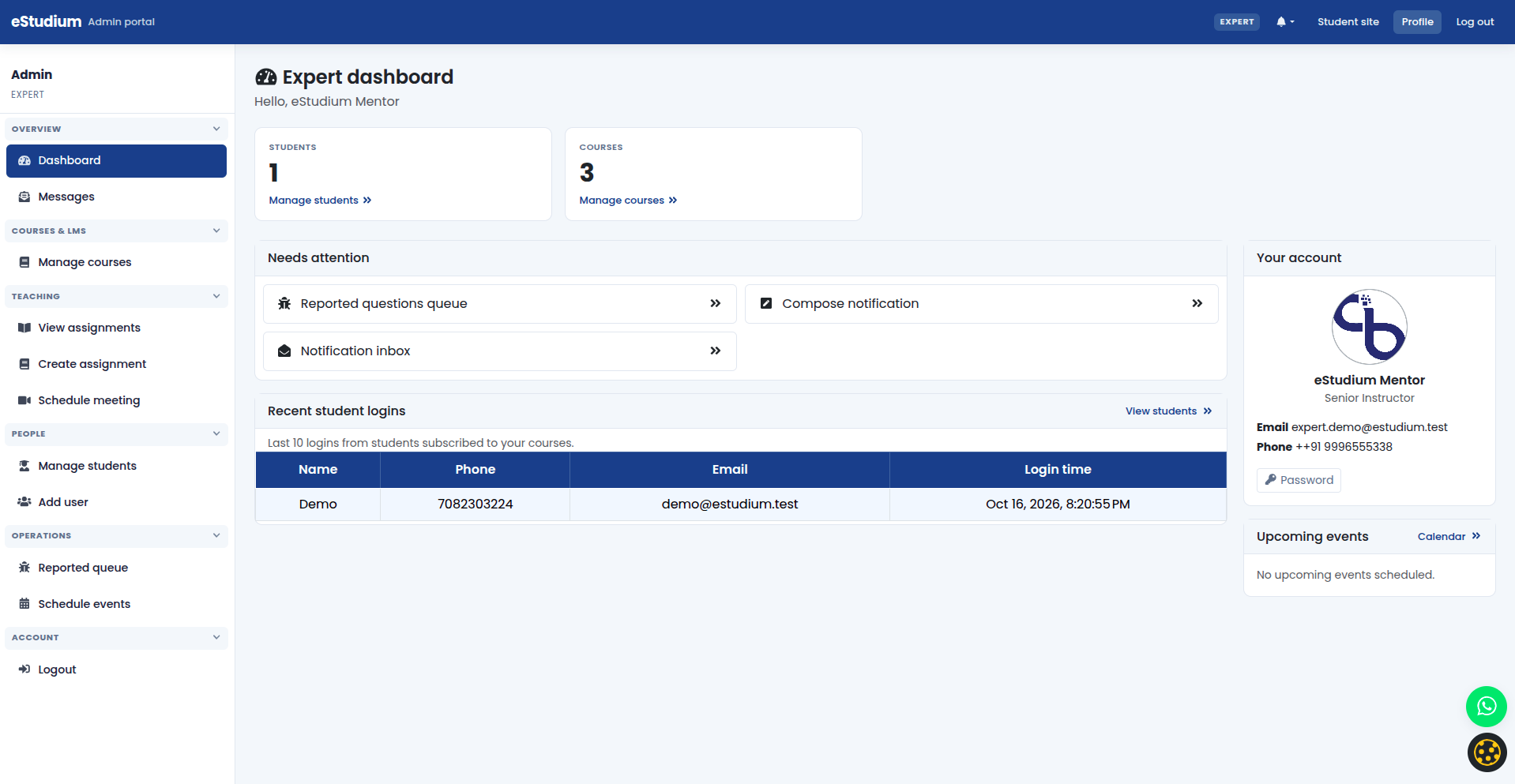Click the View assignments book icon

point(24,328)
